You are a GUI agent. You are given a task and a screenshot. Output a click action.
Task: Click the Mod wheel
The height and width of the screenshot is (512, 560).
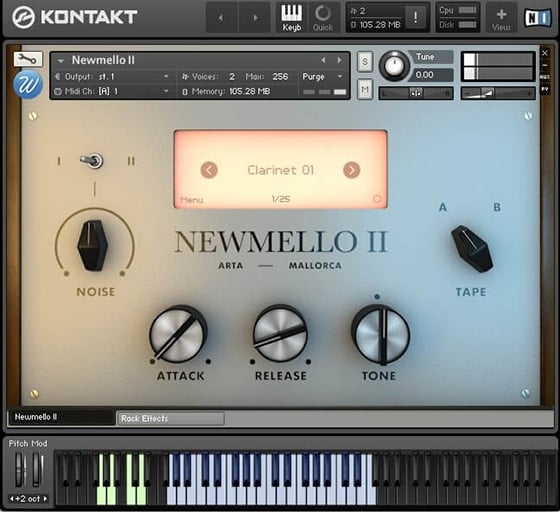tap(38, 470)
